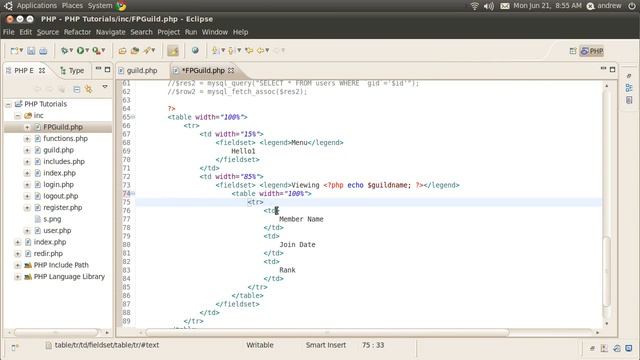This screenshot has height=360, width=640.
Task: Open the Navigate menu
Action: pos(111,32)
